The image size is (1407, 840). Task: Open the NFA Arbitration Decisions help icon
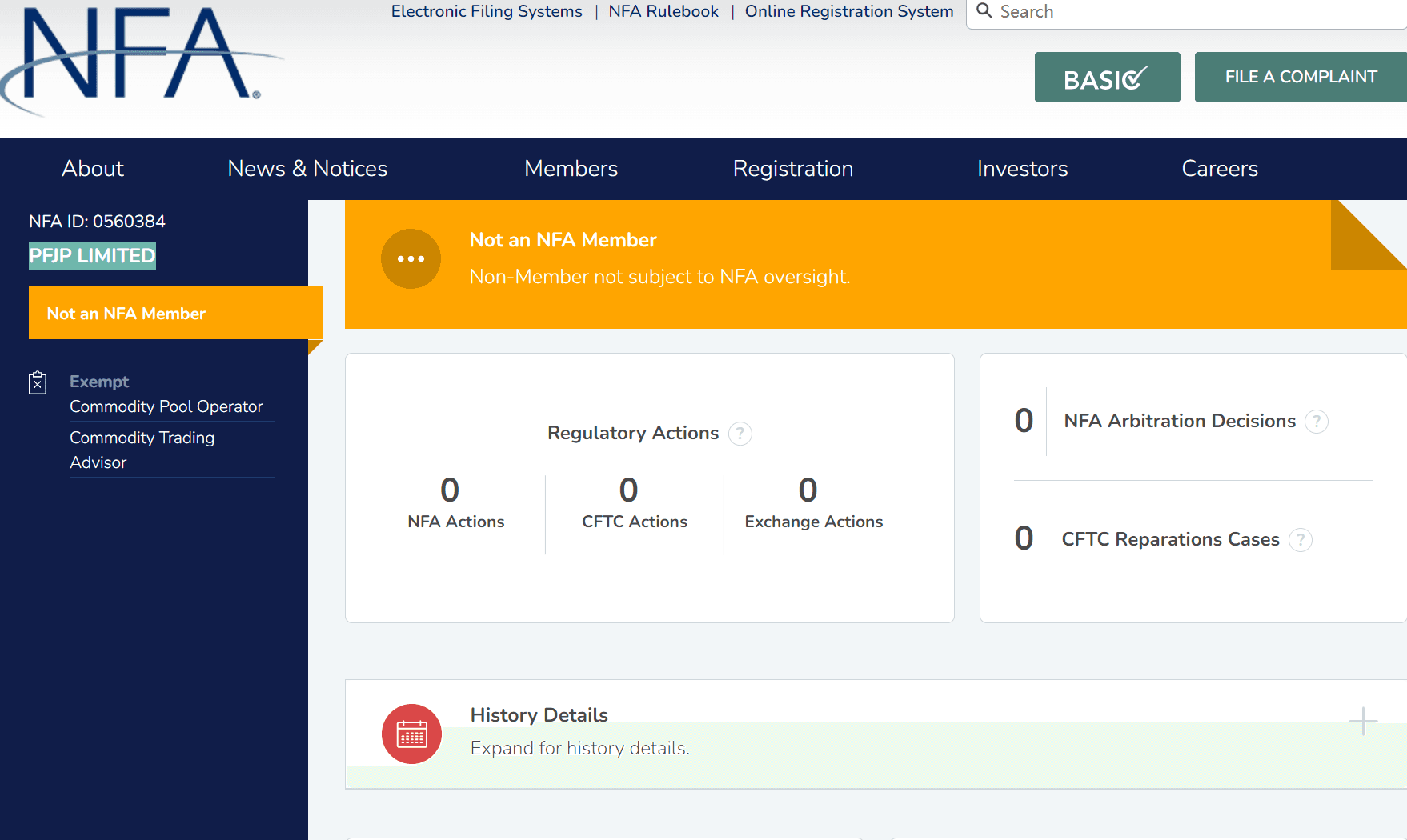1317,422
